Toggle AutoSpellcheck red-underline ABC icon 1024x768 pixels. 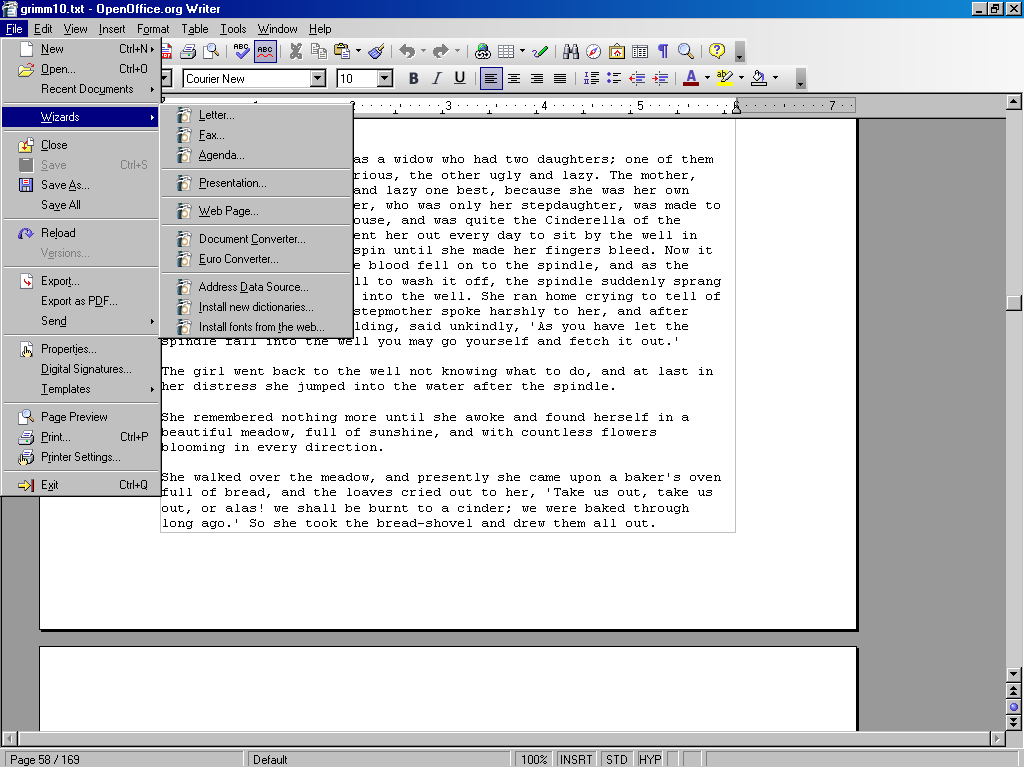264,51
